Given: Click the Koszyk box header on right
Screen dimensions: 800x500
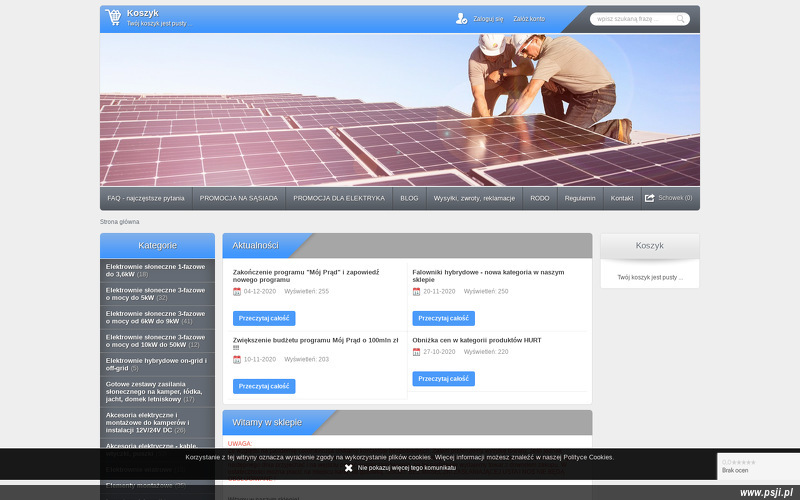Looking at the screenshot, I should [x=649, y=245].
